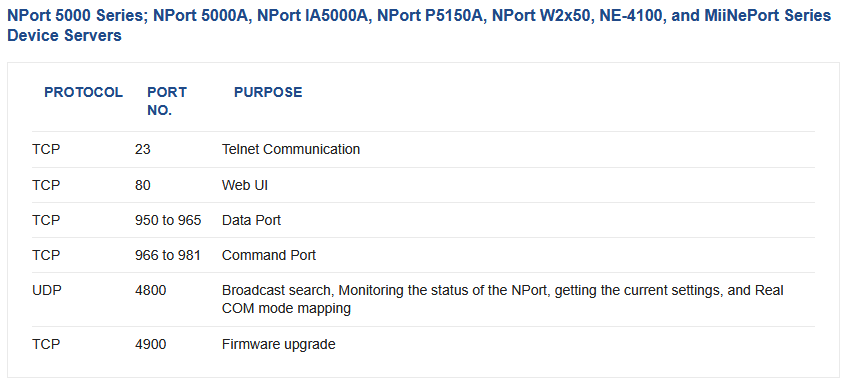The image size is (847, 385).
Task: Select the PORT NO. column header
Action: pos(167,102)
